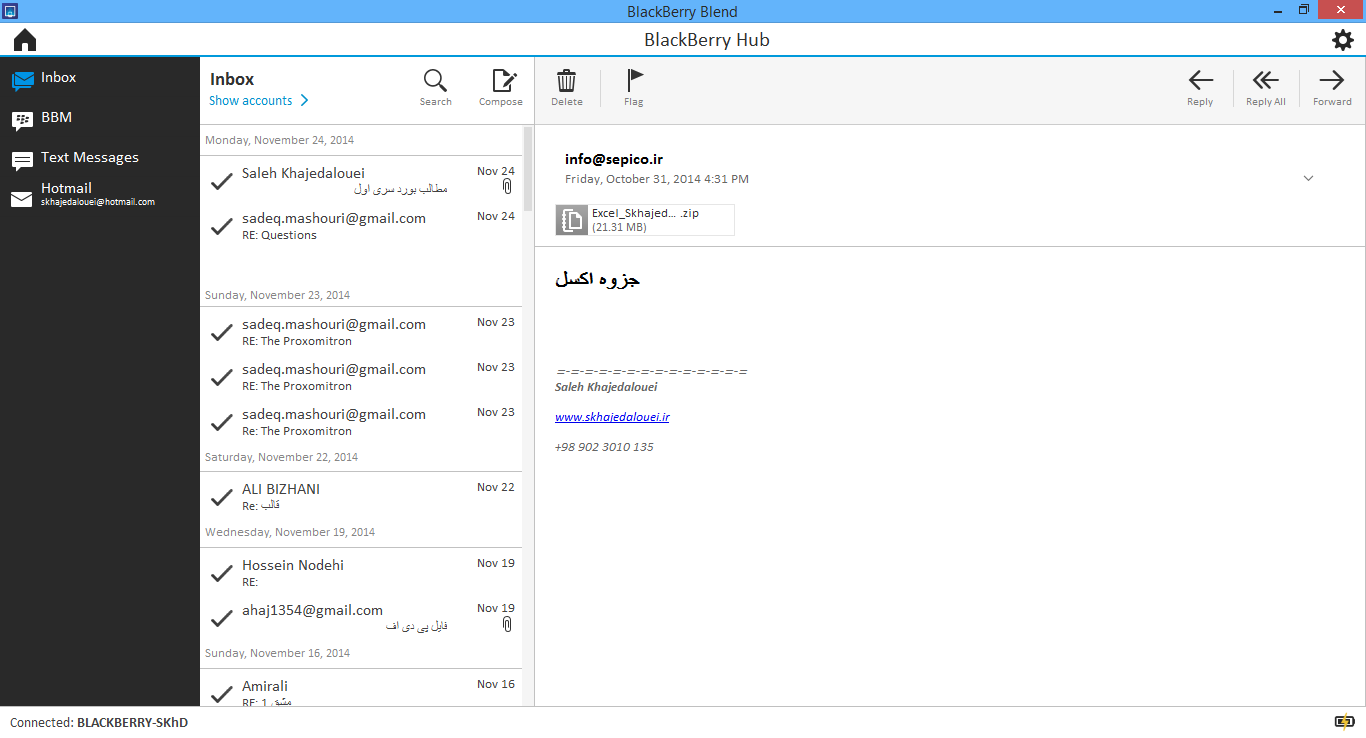This screenshot has width=1366, height=738.
Task: Click the Search magnifier icon
Action: [435, 82]
